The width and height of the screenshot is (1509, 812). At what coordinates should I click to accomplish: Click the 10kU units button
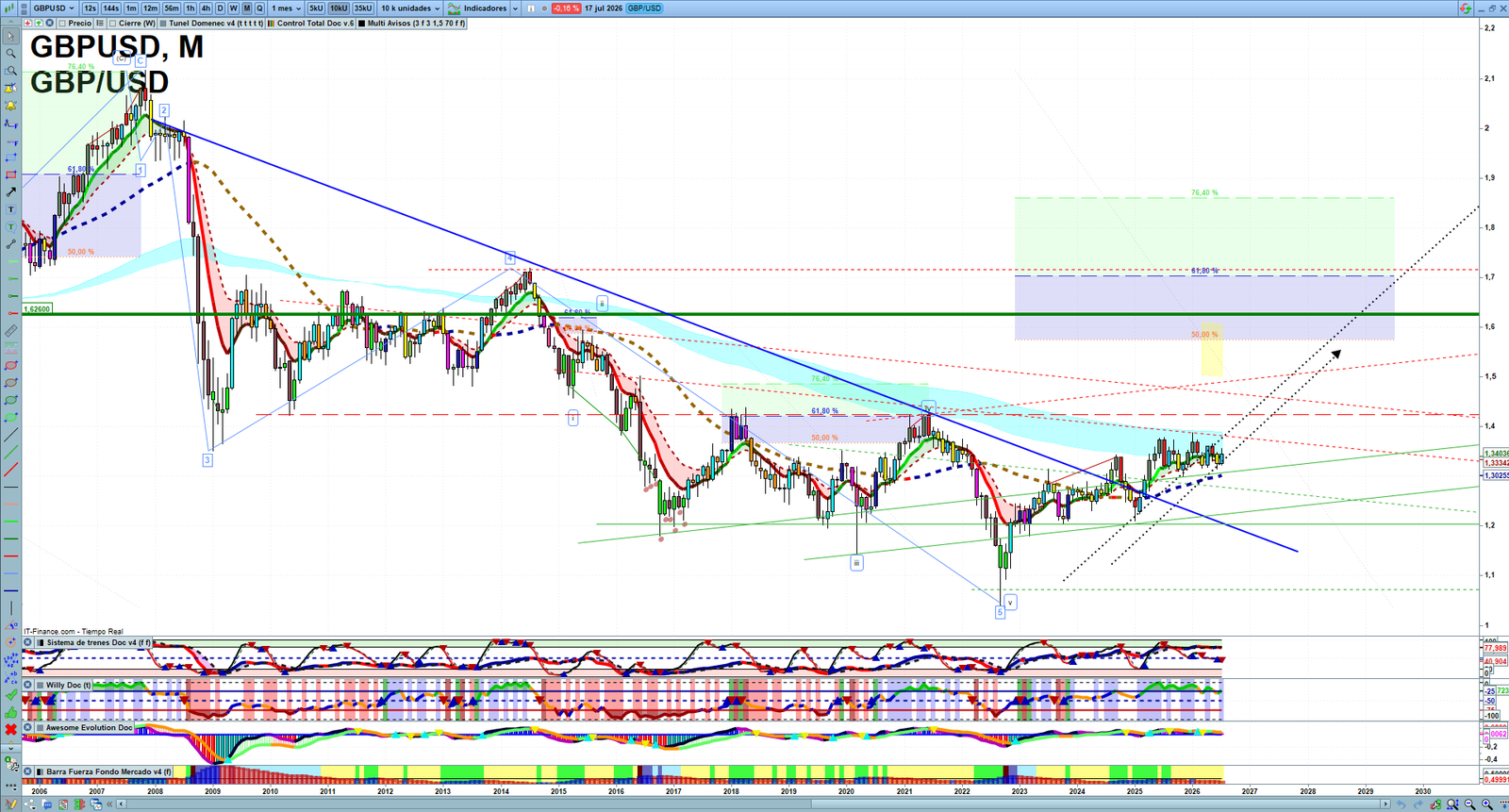[339, 8]
